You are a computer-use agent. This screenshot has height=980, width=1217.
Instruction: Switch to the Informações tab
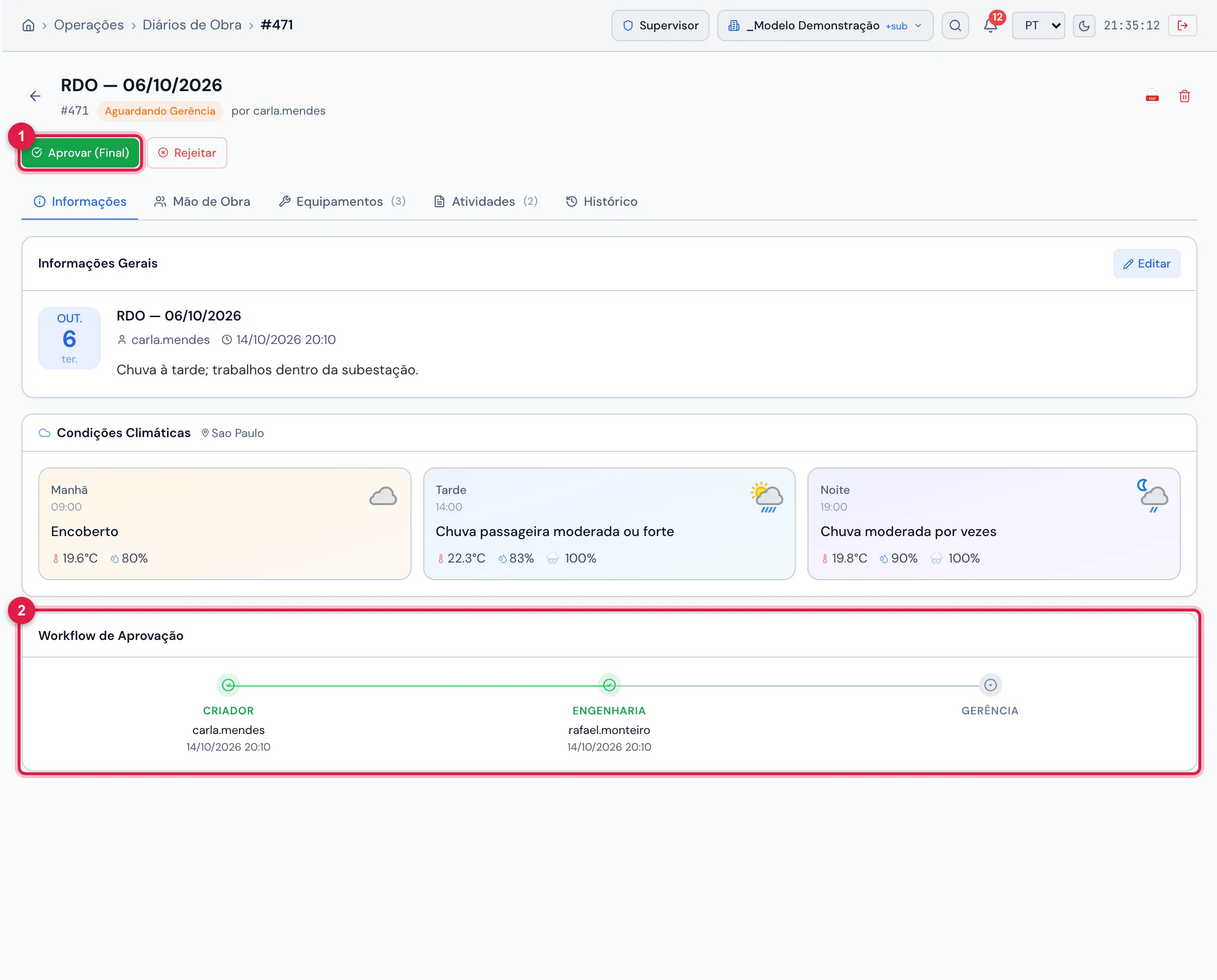coord(79,201)
